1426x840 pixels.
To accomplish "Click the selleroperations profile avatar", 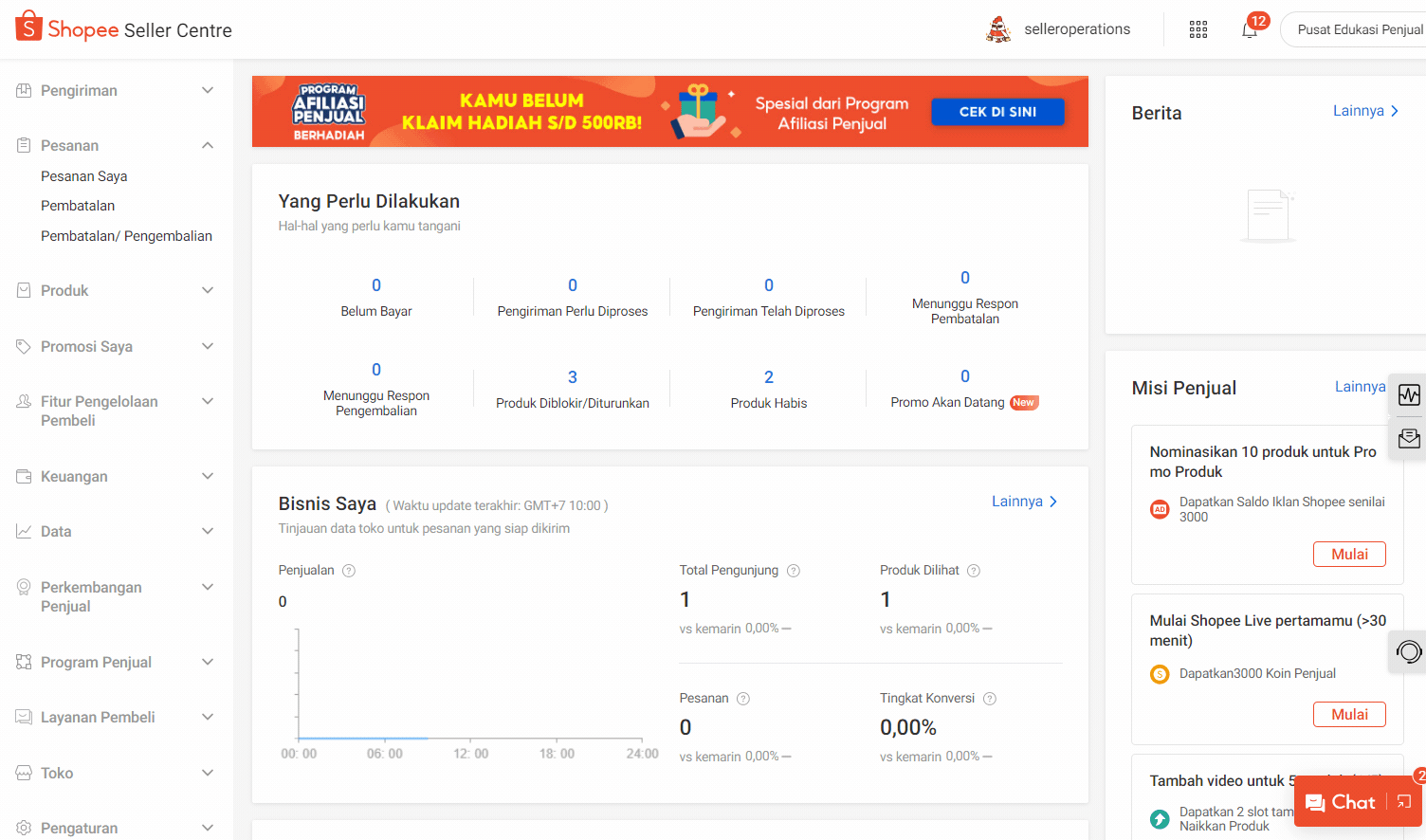I will pyautogui.click(x=998, y=29).
